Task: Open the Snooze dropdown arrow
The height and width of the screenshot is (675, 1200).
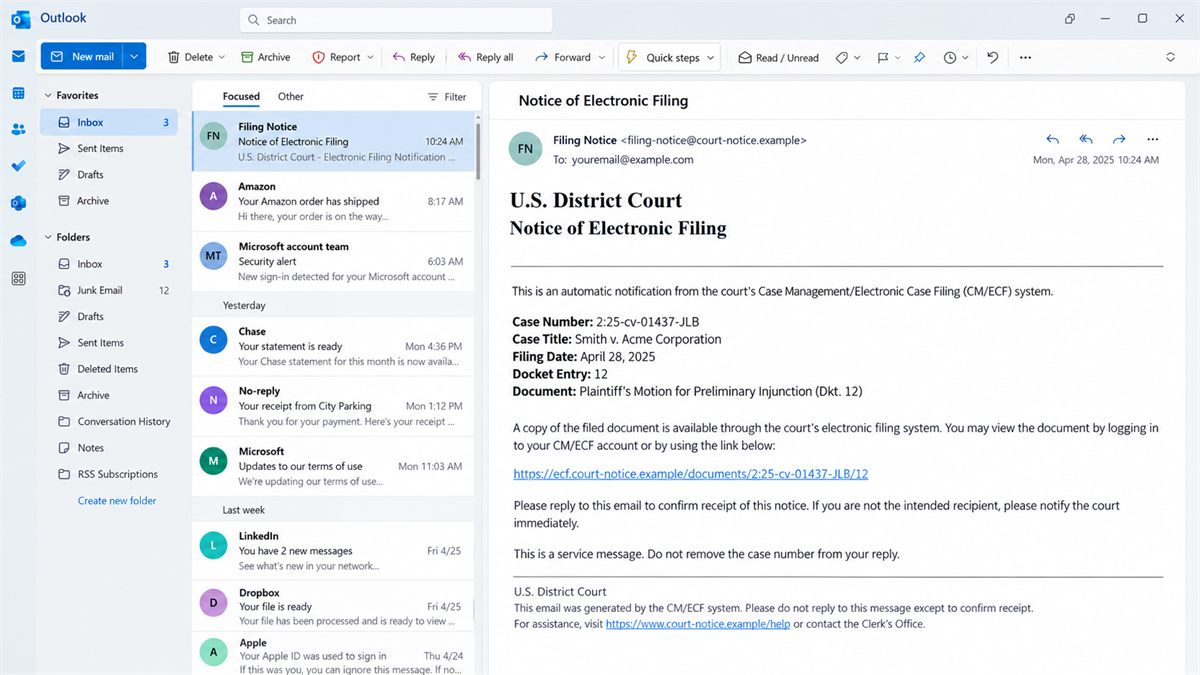Action: click(x=965, y=57)
